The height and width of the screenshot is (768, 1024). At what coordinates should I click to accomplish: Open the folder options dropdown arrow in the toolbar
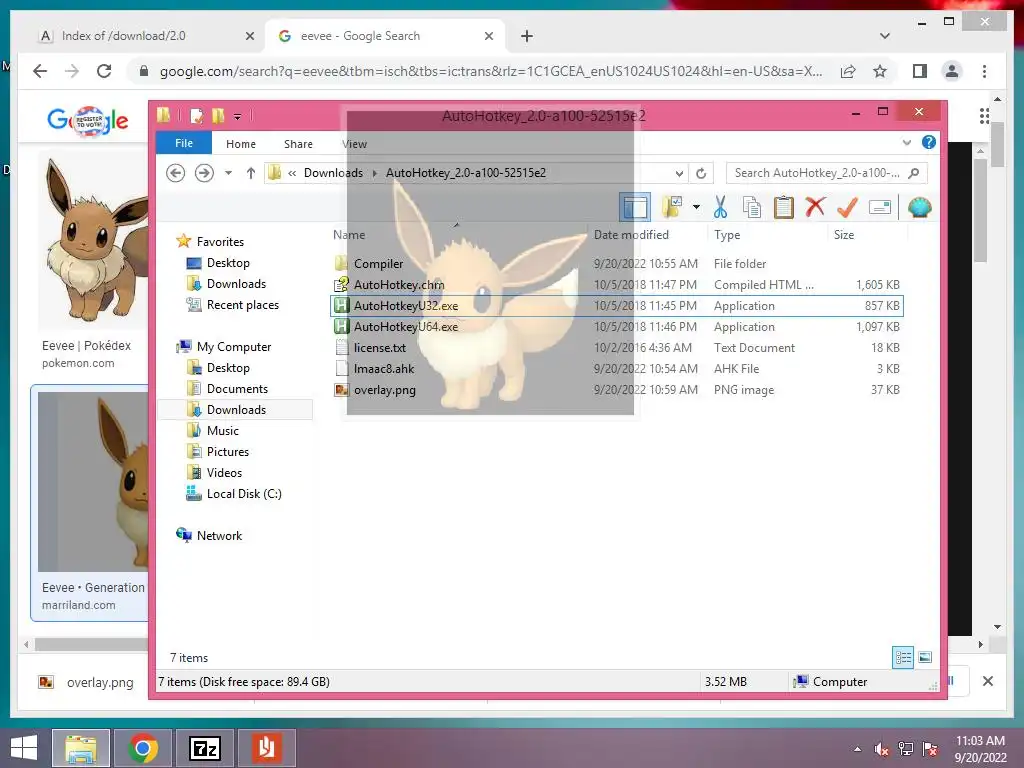pyautogui.click(x=696, y=208)
